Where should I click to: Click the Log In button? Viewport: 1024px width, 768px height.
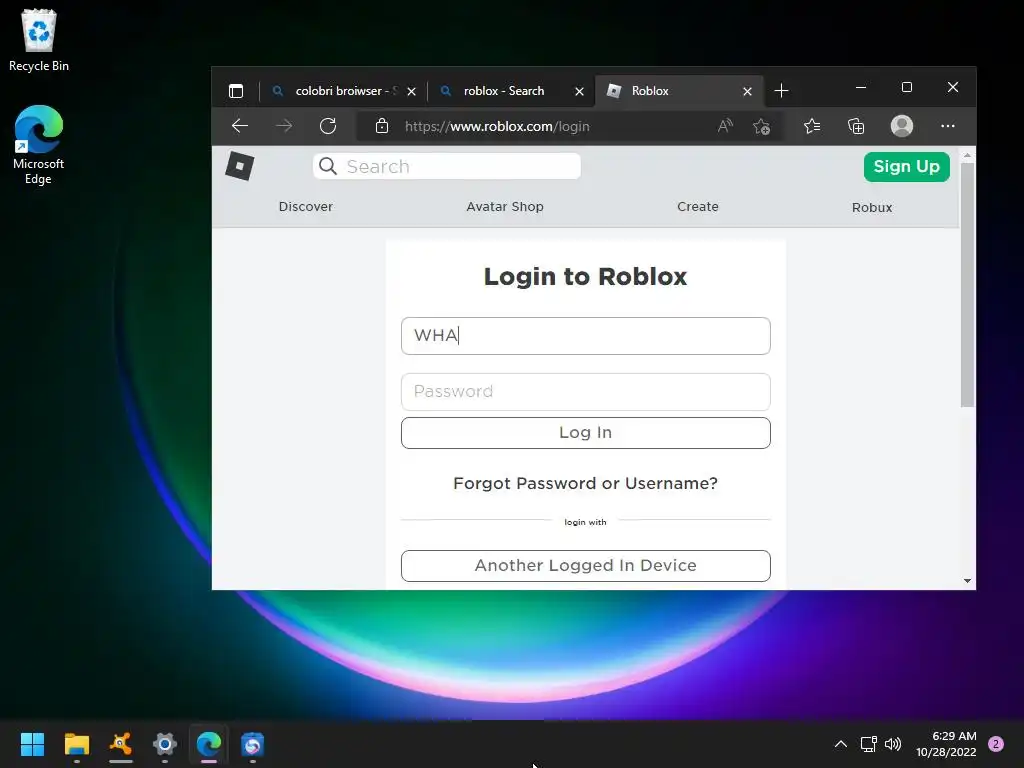[x=586, y=432]
